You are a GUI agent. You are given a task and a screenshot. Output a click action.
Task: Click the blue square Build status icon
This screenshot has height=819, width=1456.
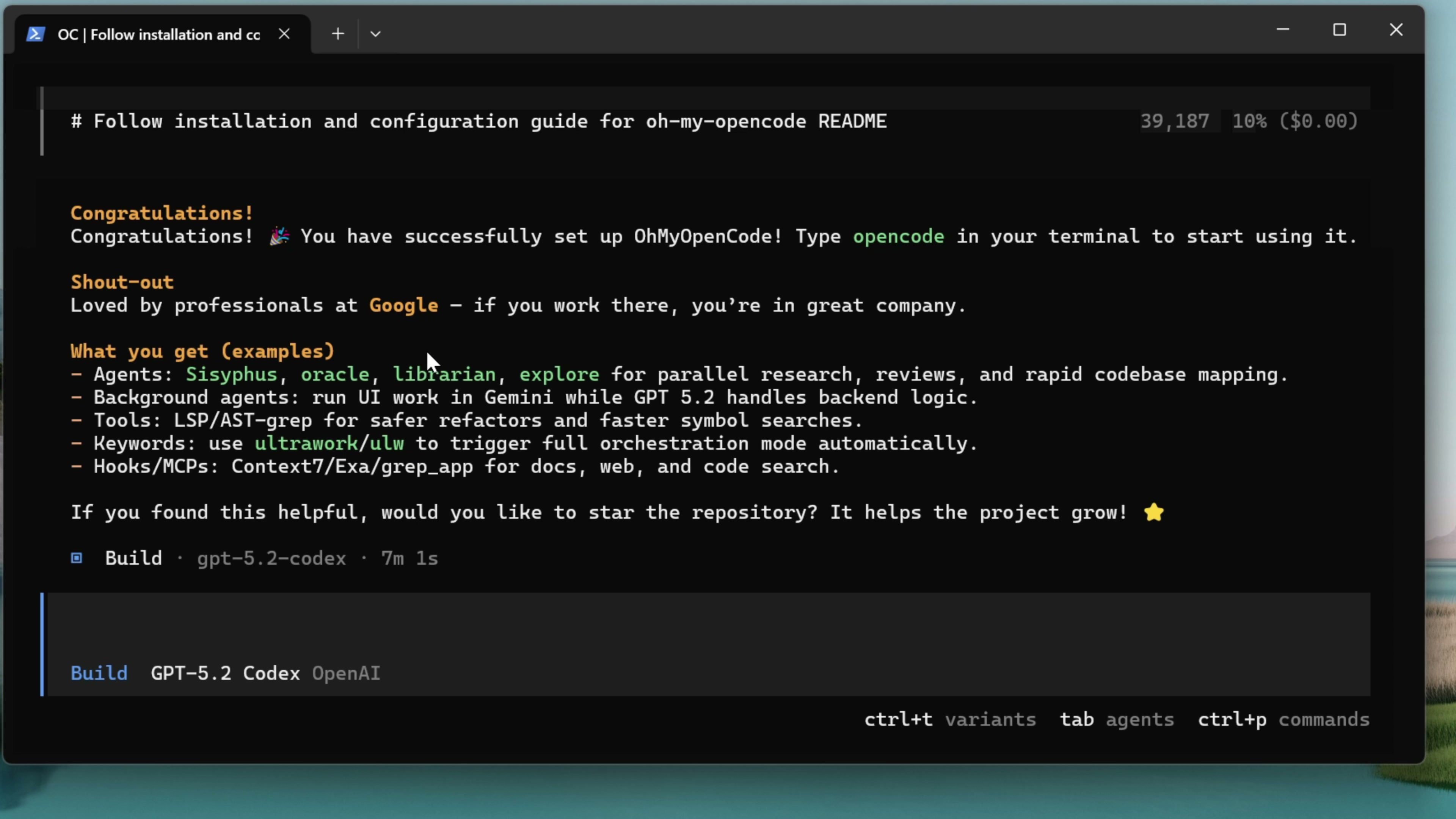click(77, 559)
